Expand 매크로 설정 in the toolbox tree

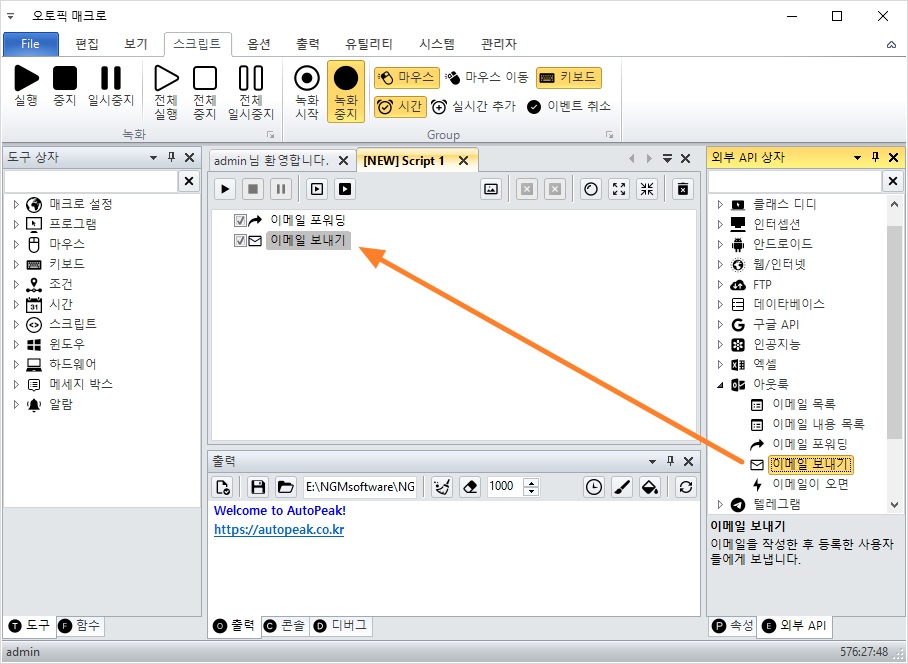(x=16, y=204)
